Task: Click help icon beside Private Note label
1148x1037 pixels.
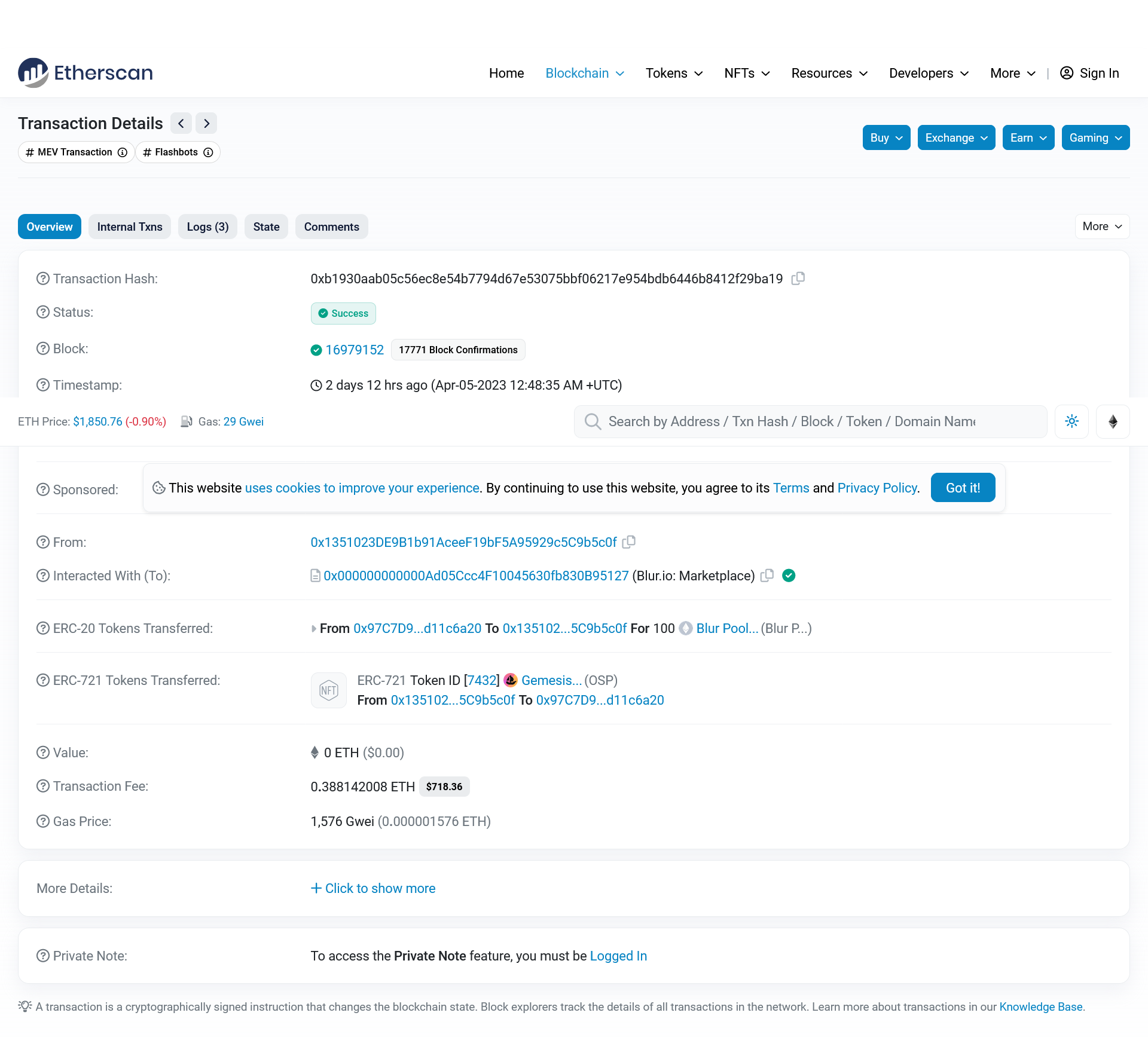Action: click(x=43, y=956)
